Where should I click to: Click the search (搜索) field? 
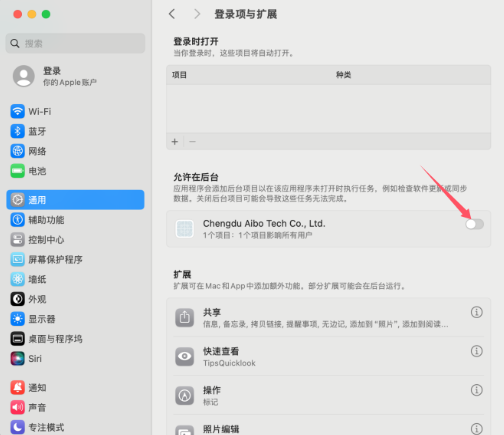[x=75, y=43]
